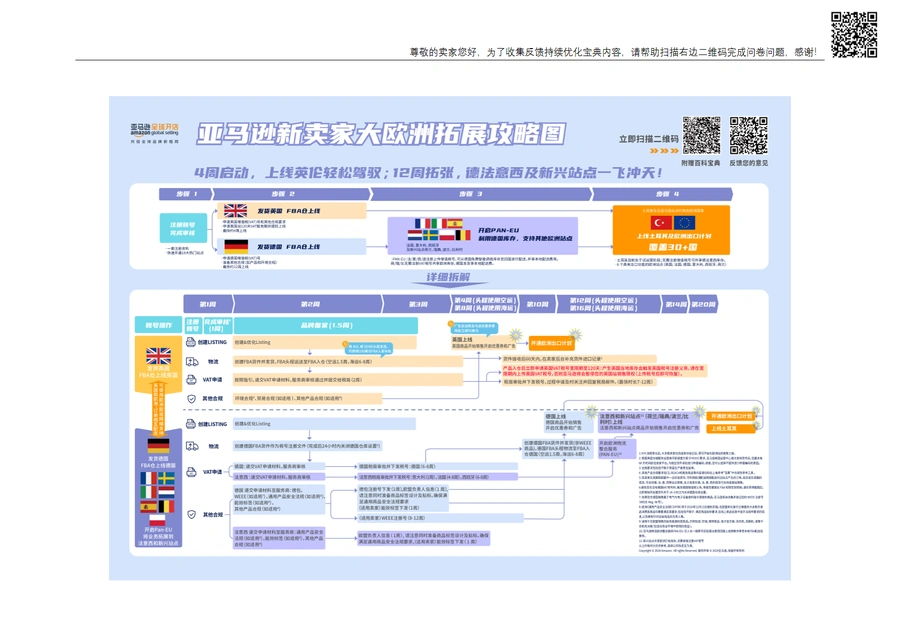Click the Netherlands flag in the PAN-EU box

pyautogui.click(x=415, y=235)
